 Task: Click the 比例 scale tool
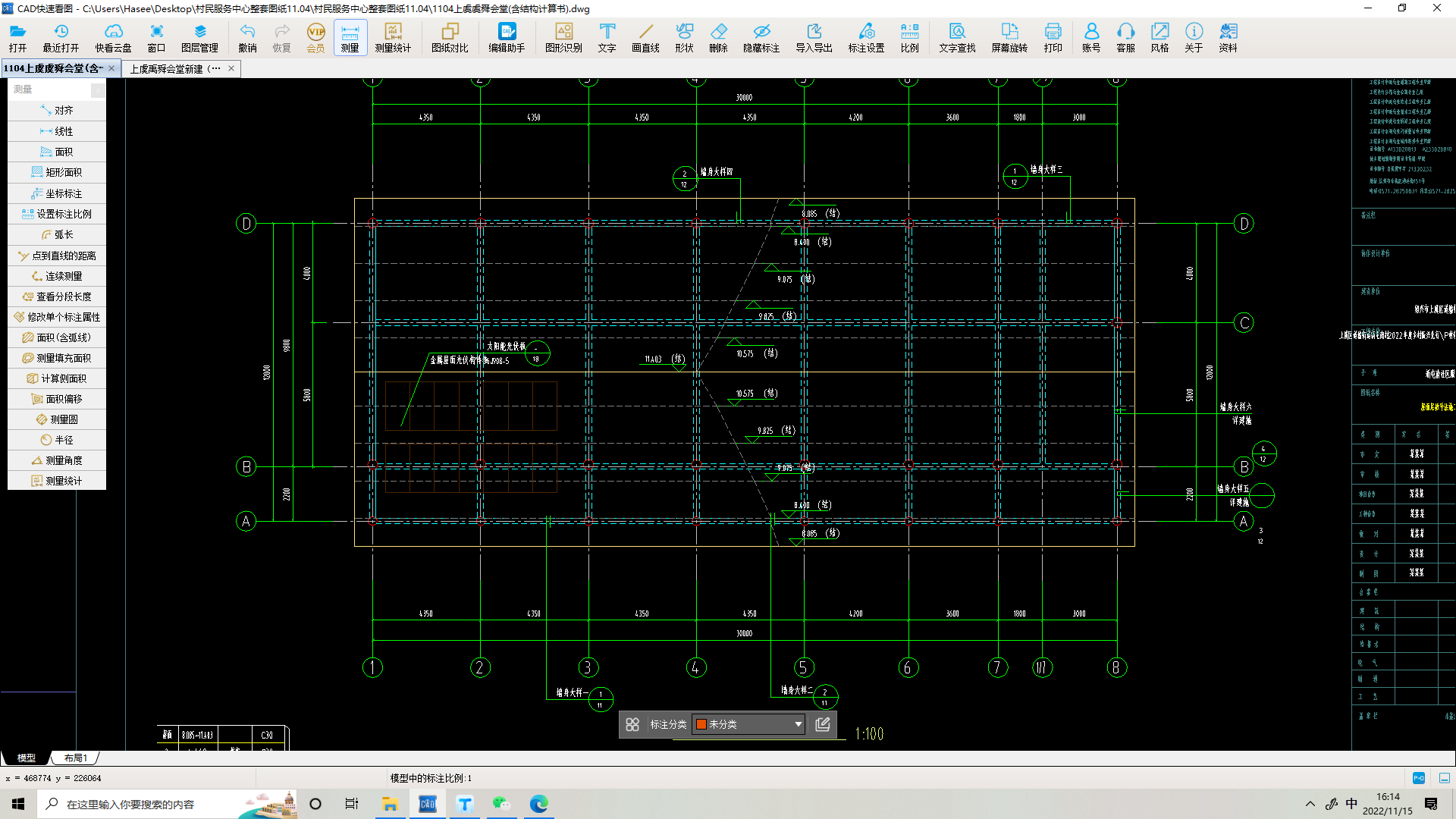pyautogui.click(x=909, y=37)
